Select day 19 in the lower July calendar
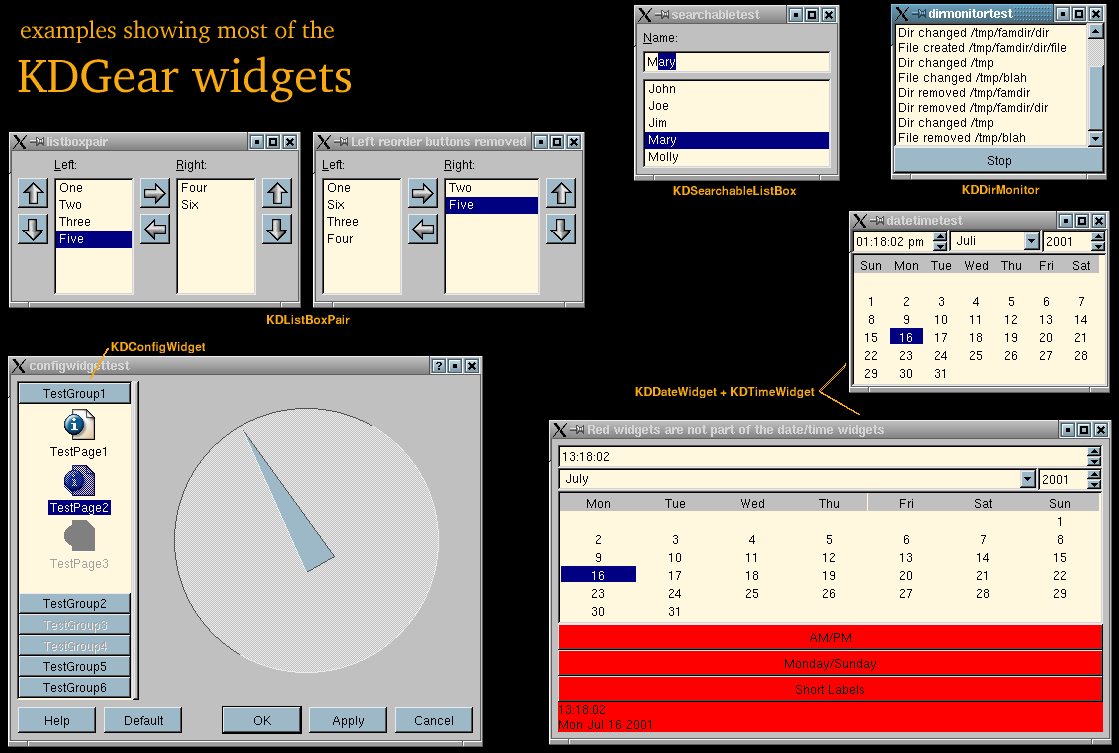 coord(829,575)
